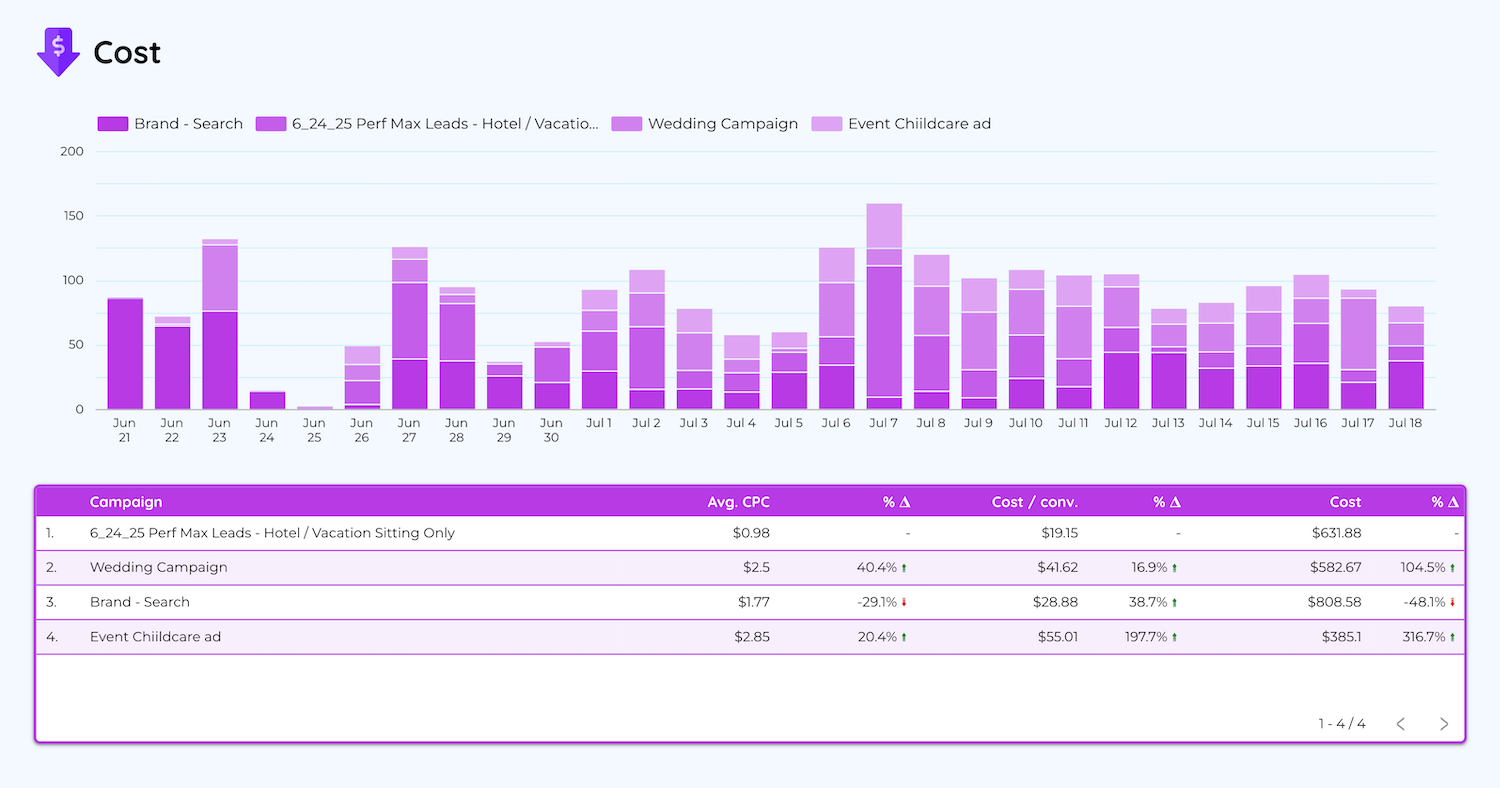Click the 197.7% change value
Image resolution: width=1500 pixels, height=788 pixels.
pos(1144,636)
